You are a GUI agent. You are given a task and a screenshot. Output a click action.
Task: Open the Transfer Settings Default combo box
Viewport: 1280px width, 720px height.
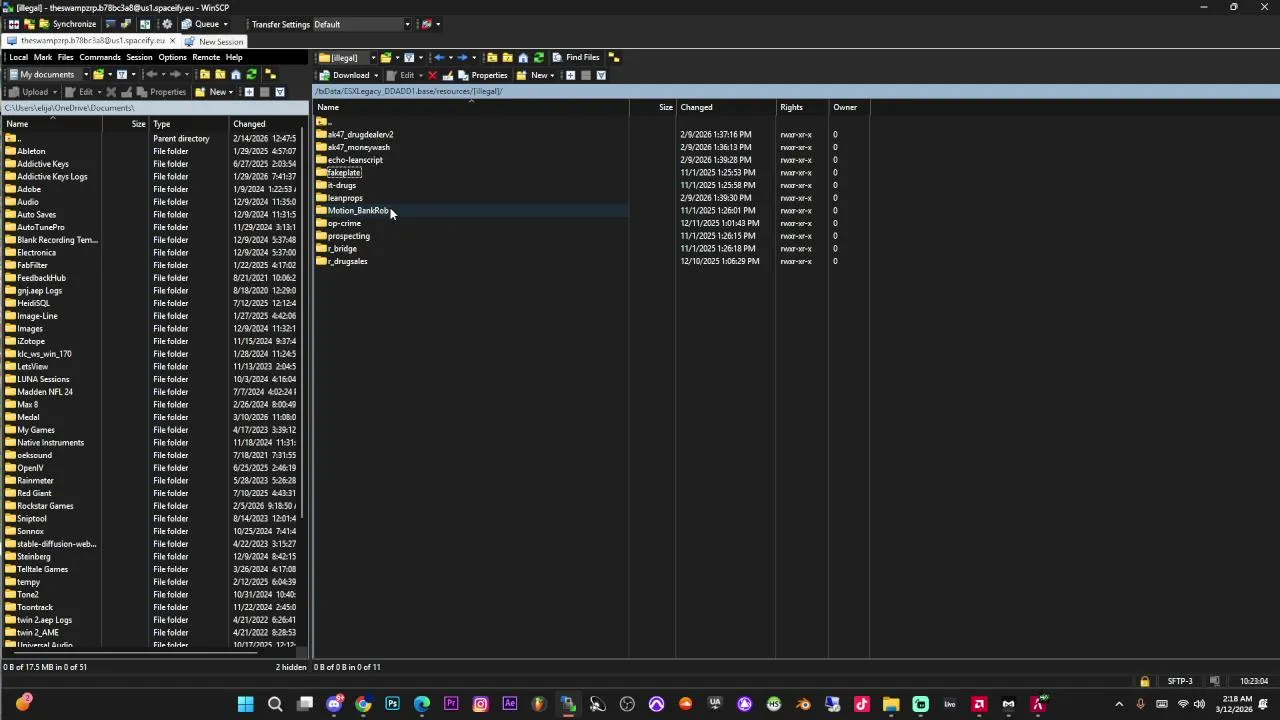click(x=363, y=24)
